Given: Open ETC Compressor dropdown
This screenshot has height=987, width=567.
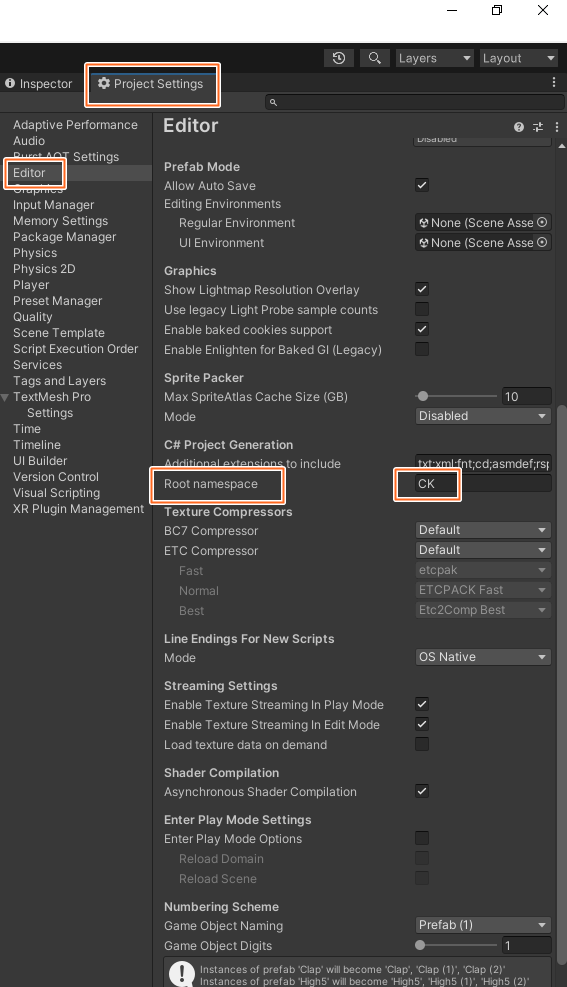Looking at the screenshot, I should pyautogui.click(x=483, y=550).
